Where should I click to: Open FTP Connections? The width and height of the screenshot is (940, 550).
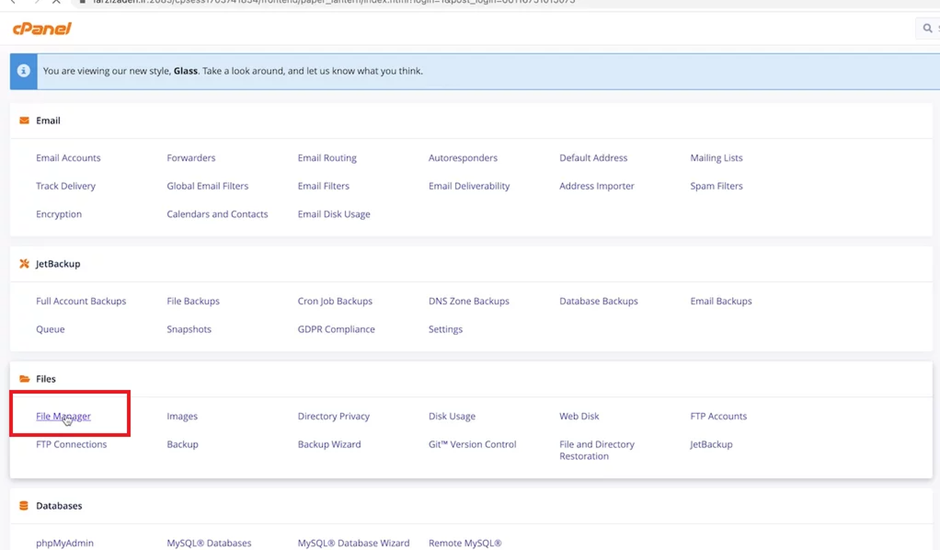click(71, 444)
